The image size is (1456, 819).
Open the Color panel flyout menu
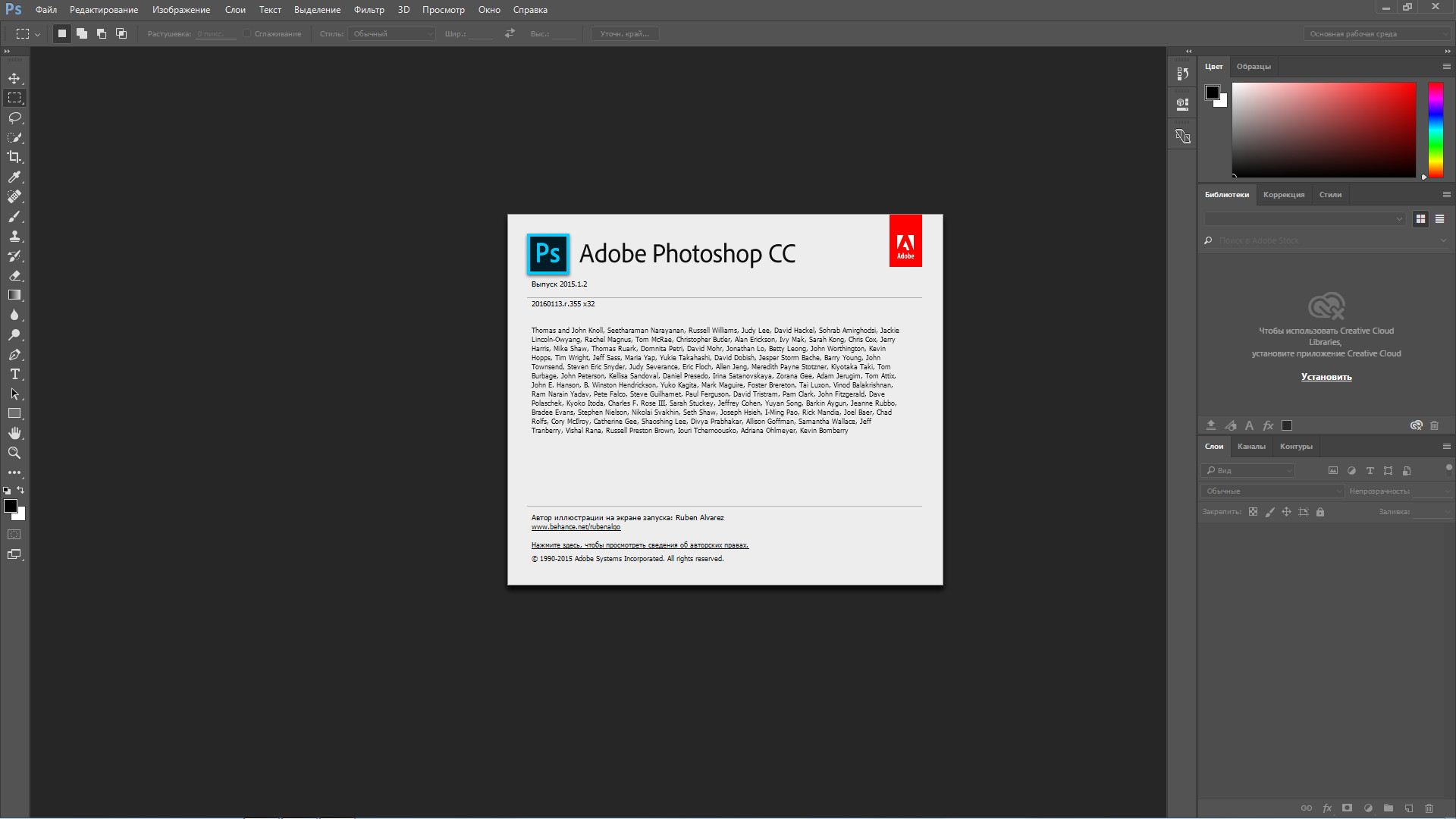[1446, 67]
